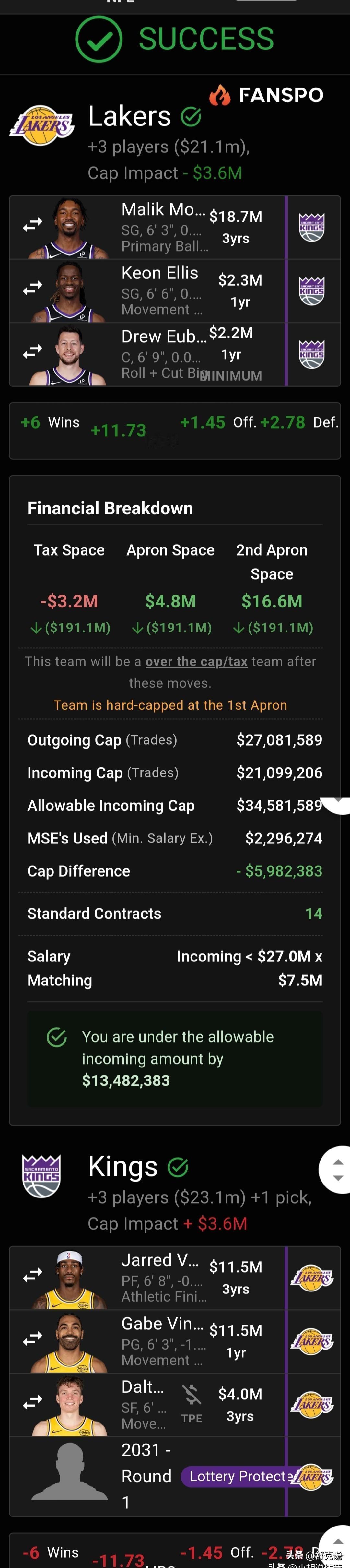This screenshot has width=350, height=1568.
Task: Click swap arrows icon beside Gabe Vincent
Action: tap(32, 1338)
